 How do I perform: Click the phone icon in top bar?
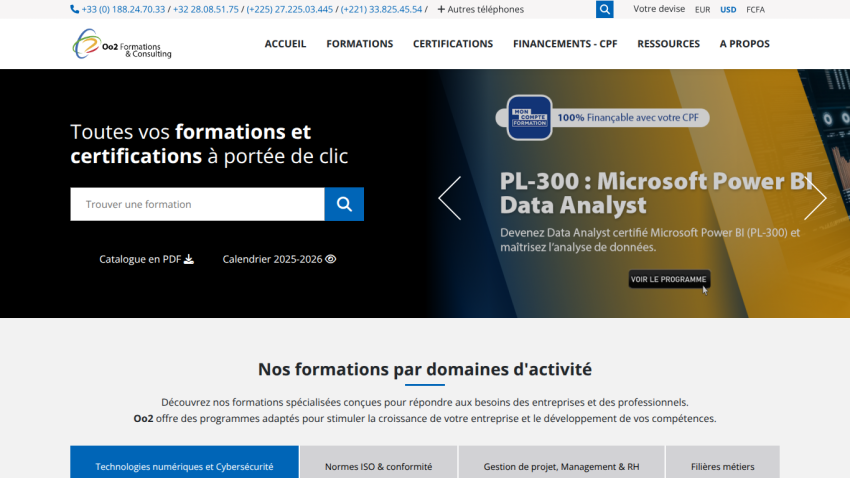[x=75, y=9]
